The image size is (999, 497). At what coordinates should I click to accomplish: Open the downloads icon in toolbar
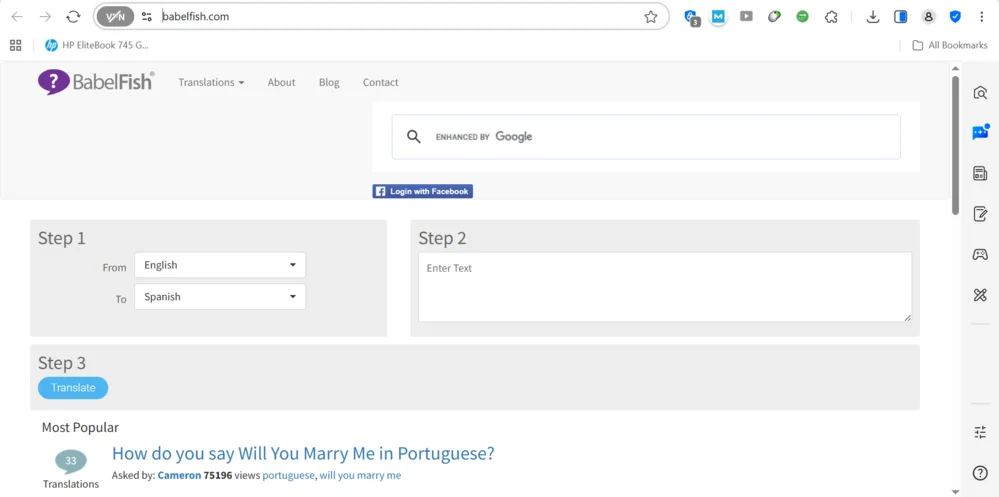point(873,17)
